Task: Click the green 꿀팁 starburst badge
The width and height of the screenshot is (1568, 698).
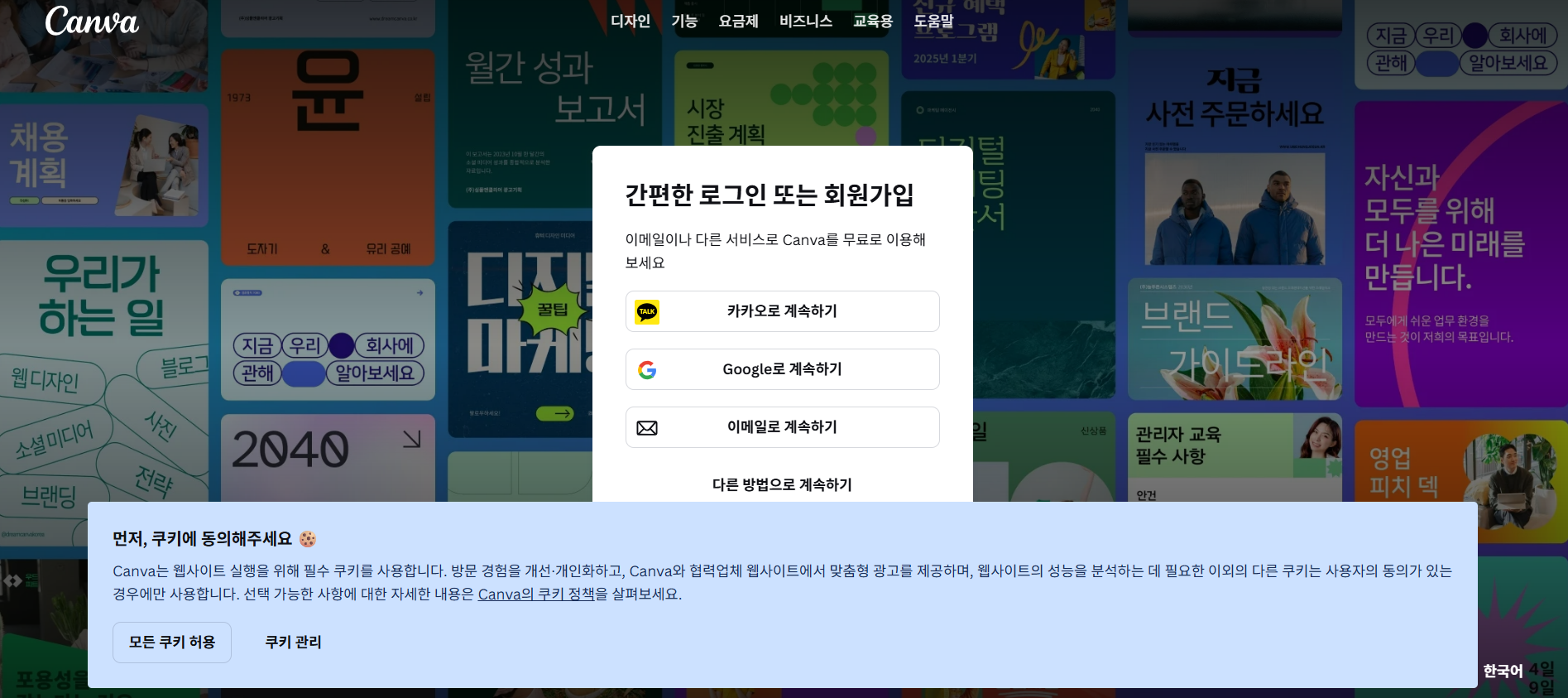Action: coord(553,310)
